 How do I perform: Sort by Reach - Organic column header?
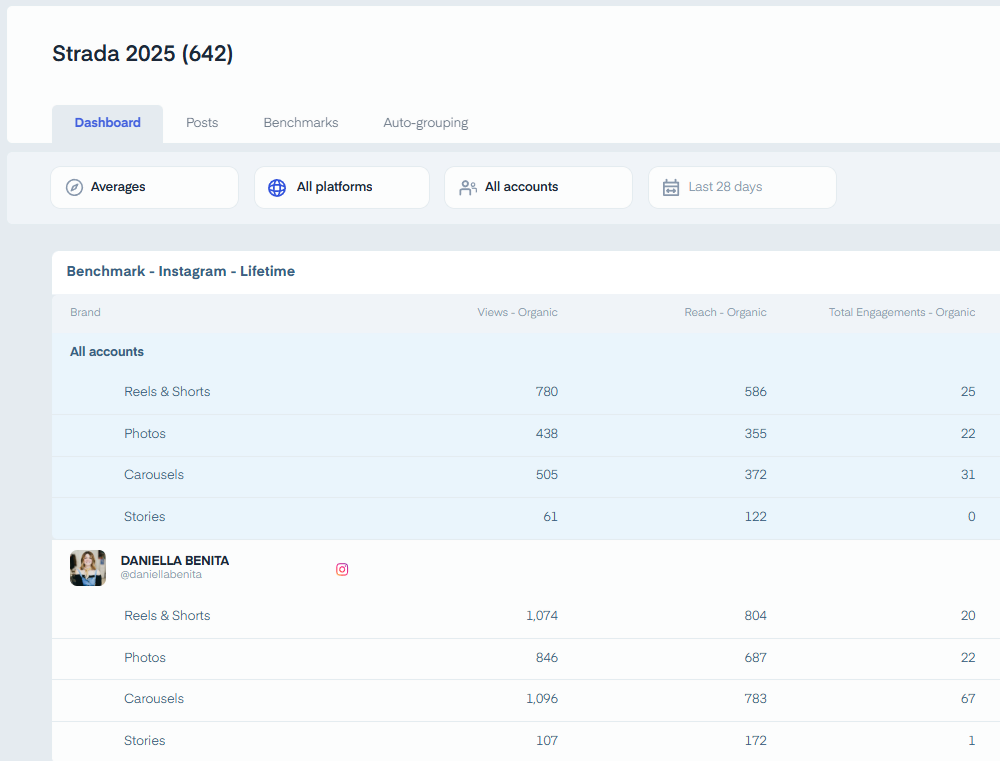[x=725, y=313]
